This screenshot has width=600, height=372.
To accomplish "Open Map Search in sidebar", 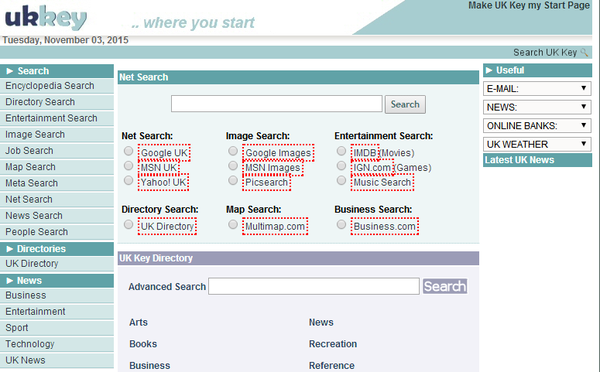I will point(57,167).
